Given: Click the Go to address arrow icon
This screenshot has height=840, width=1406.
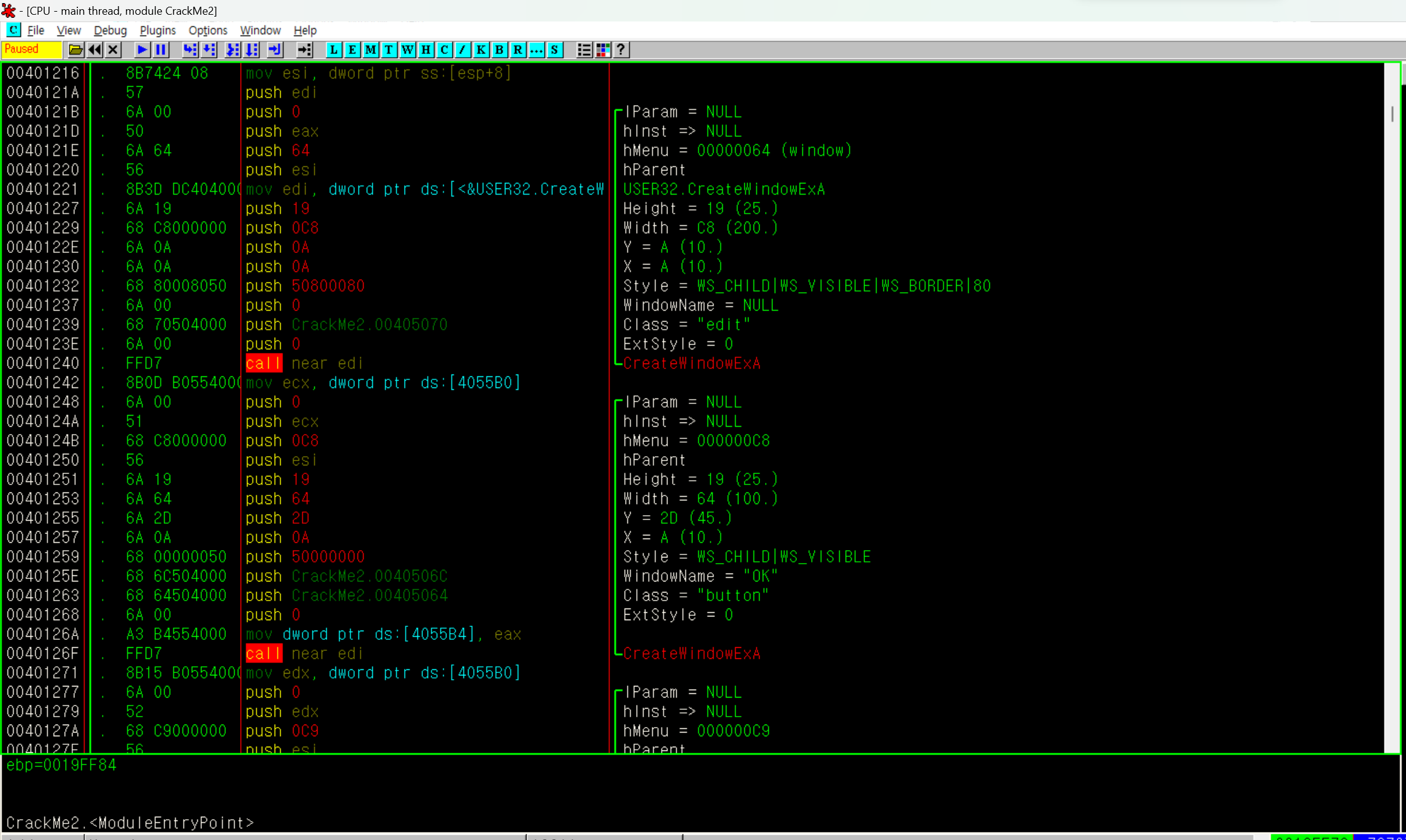Looking at the screenshot, I should (304, 50).
